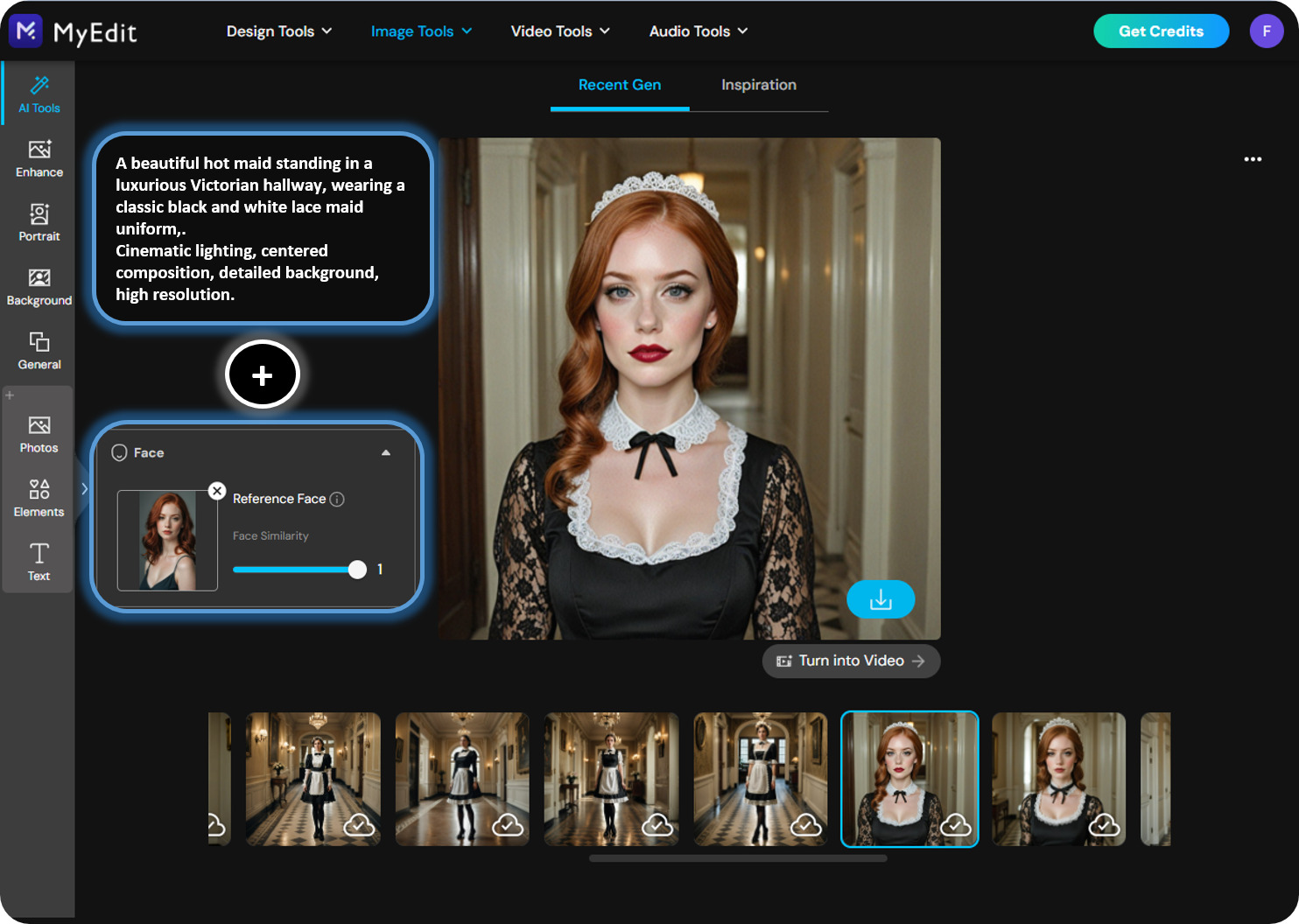
Task: Open the Background tool panel
Action: pyautogui.click(x=39, y=285)
